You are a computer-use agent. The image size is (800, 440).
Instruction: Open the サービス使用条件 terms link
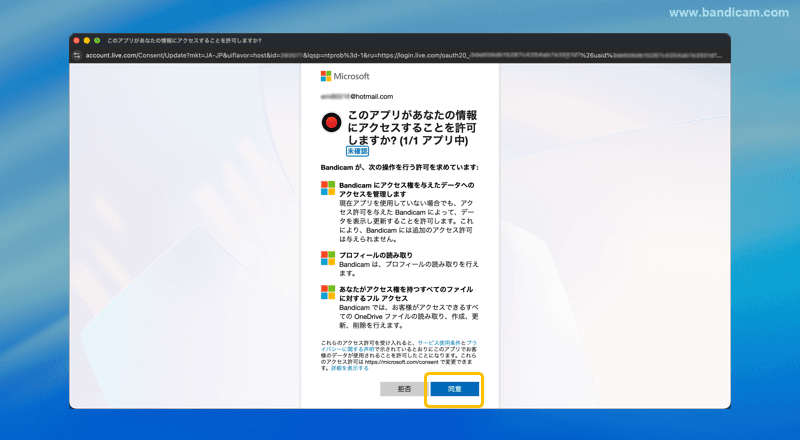[x=439, y=343]
